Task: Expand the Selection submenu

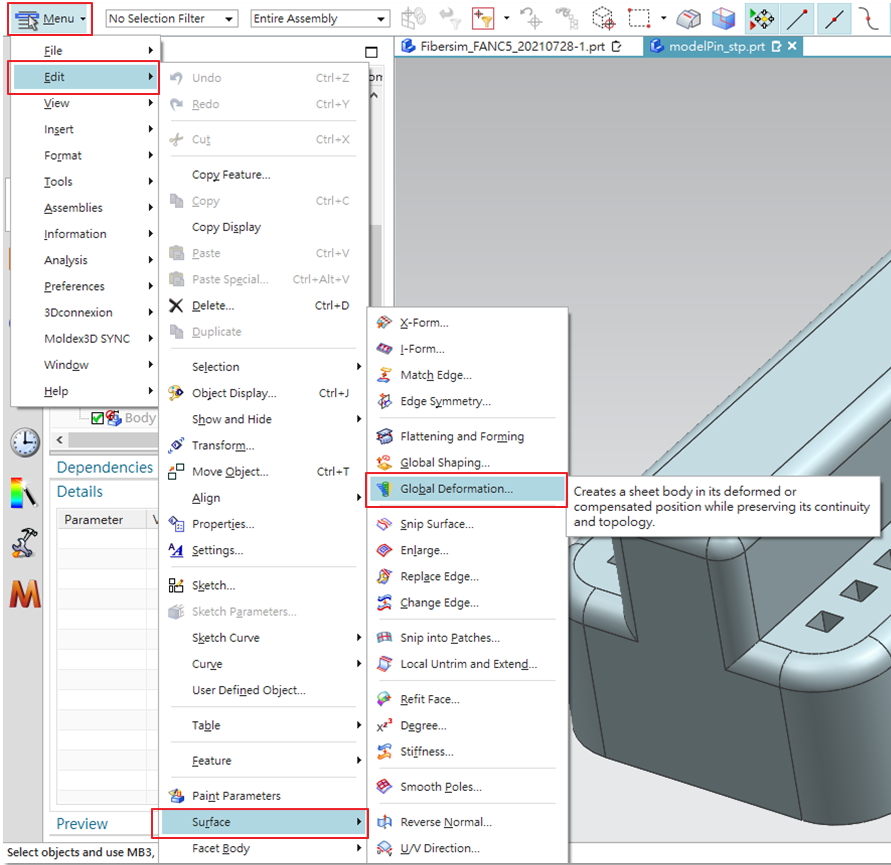Action: (x=264, y=367)
